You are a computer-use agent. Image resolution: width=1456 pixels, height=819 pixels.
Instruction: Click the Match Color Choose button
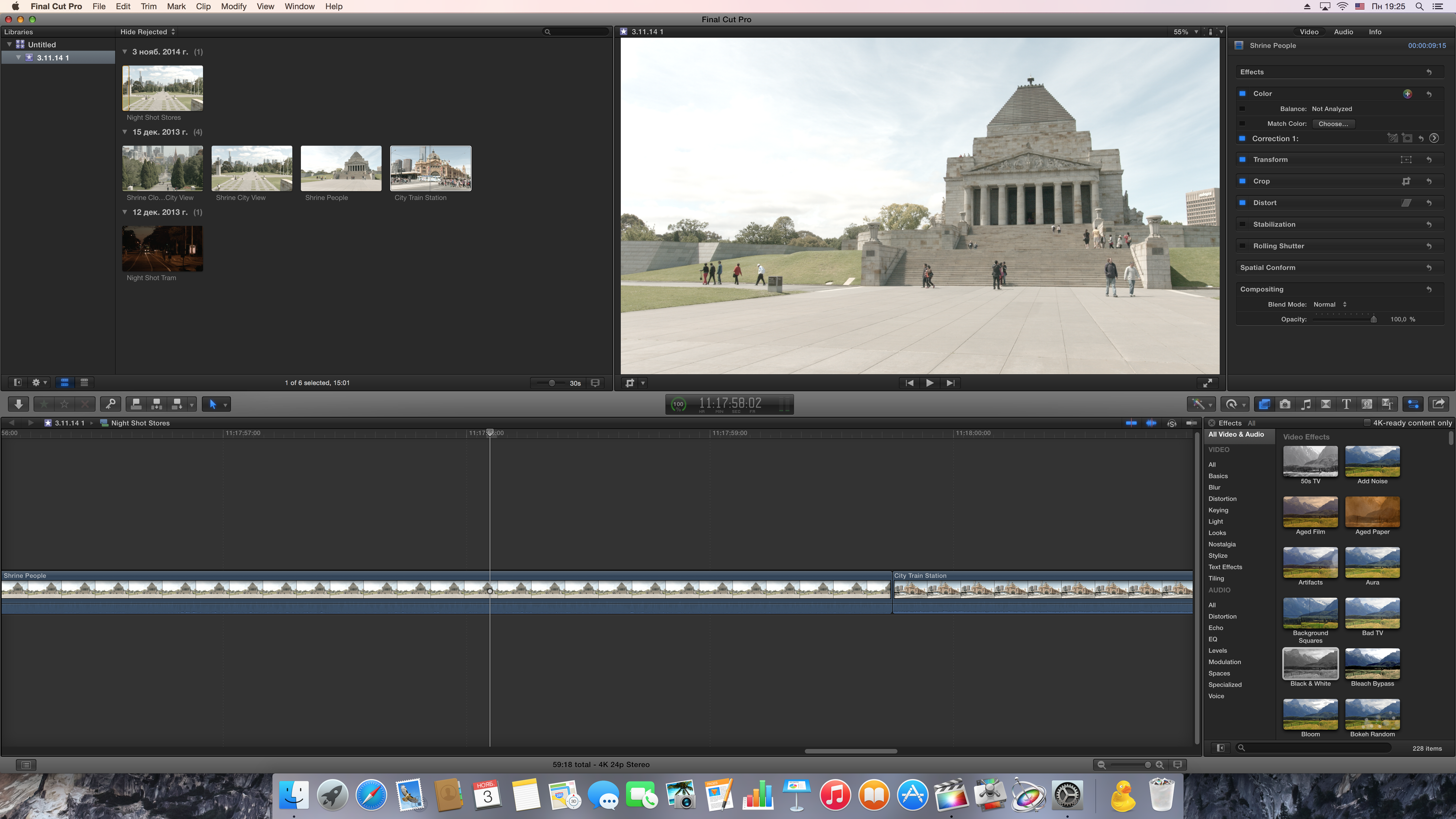pyautogui.click(x=1333, y=124)
